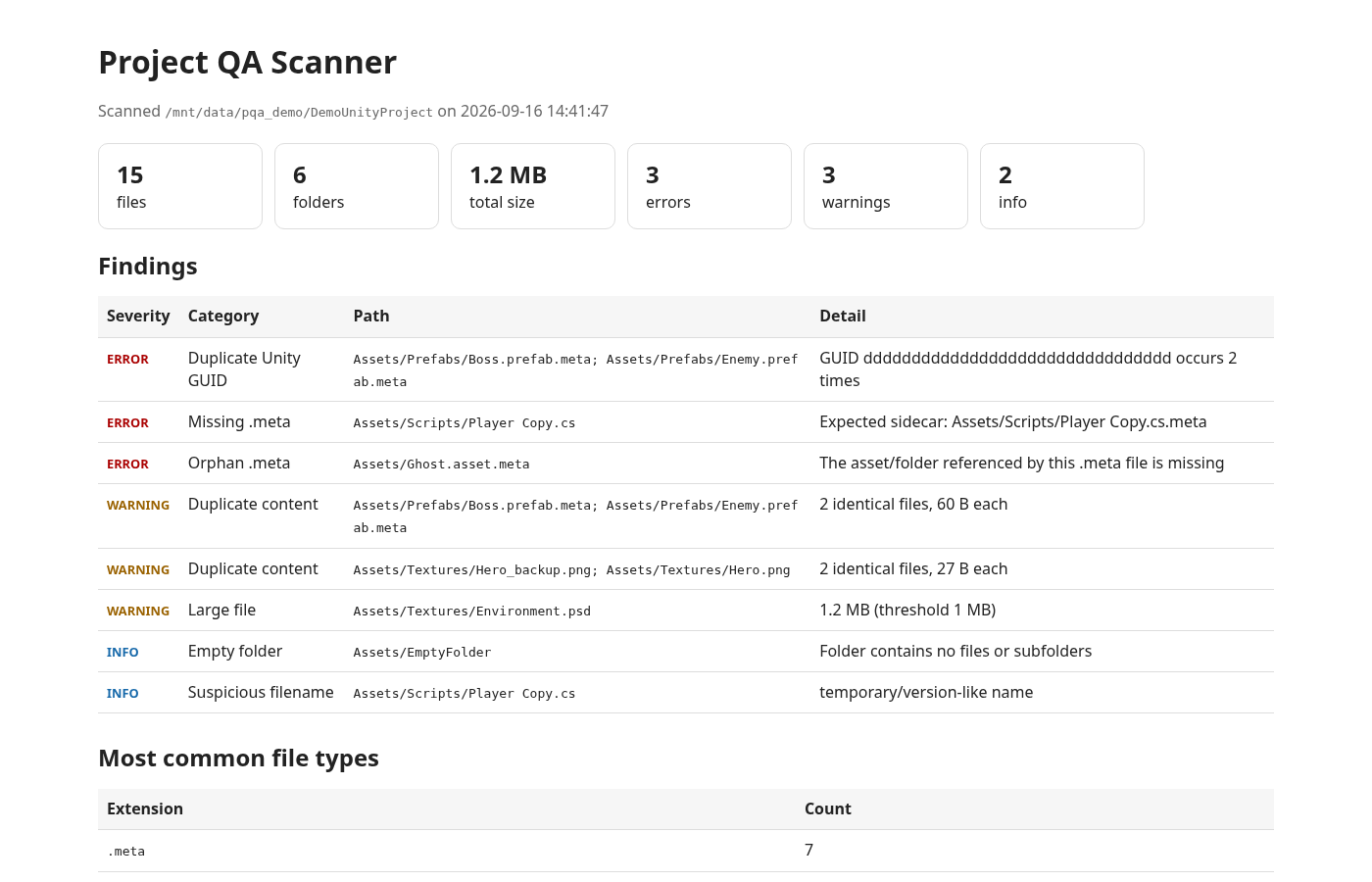
Task: Click the Detail column header
Action: coord(843,316)
